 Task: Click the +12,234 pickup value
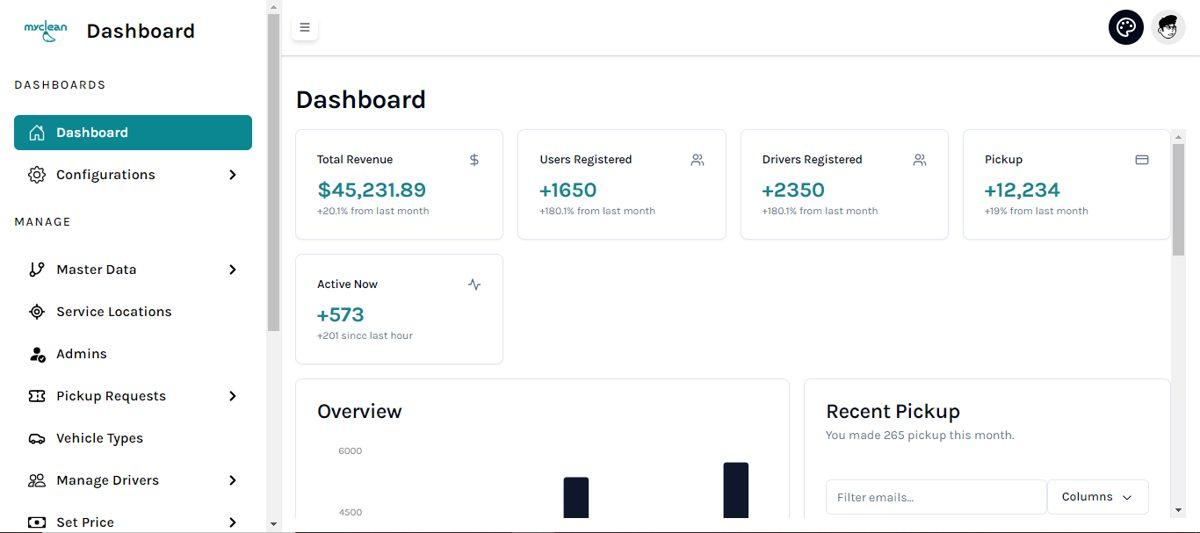(1022, 190)
